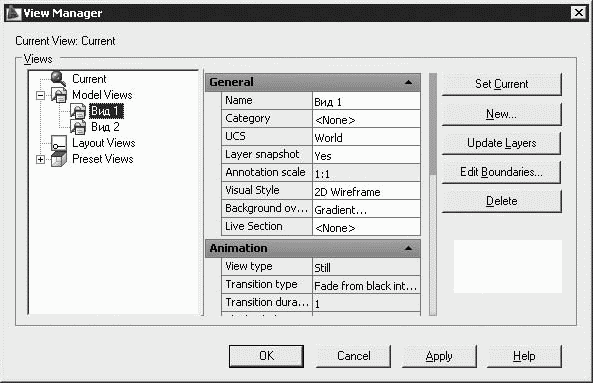Cancel the View Manager dialog
Viewport: 593px width, 383px height.
pos(354,356)
